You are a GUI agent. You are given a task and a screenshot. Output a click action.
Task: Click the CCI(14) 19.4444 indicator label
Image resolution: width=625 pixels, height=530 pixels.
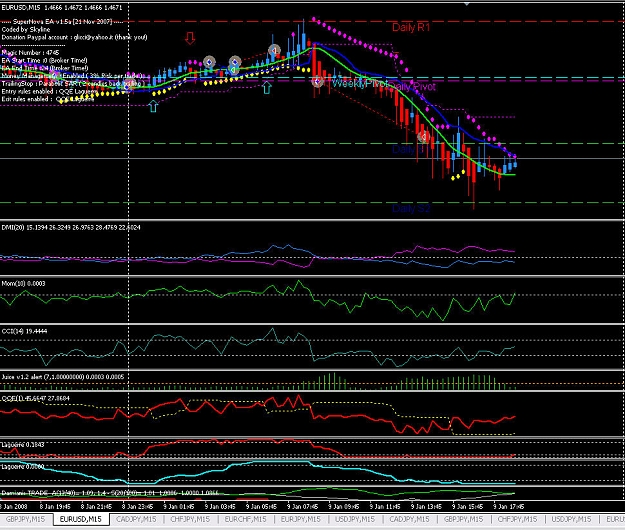point(24,331)
